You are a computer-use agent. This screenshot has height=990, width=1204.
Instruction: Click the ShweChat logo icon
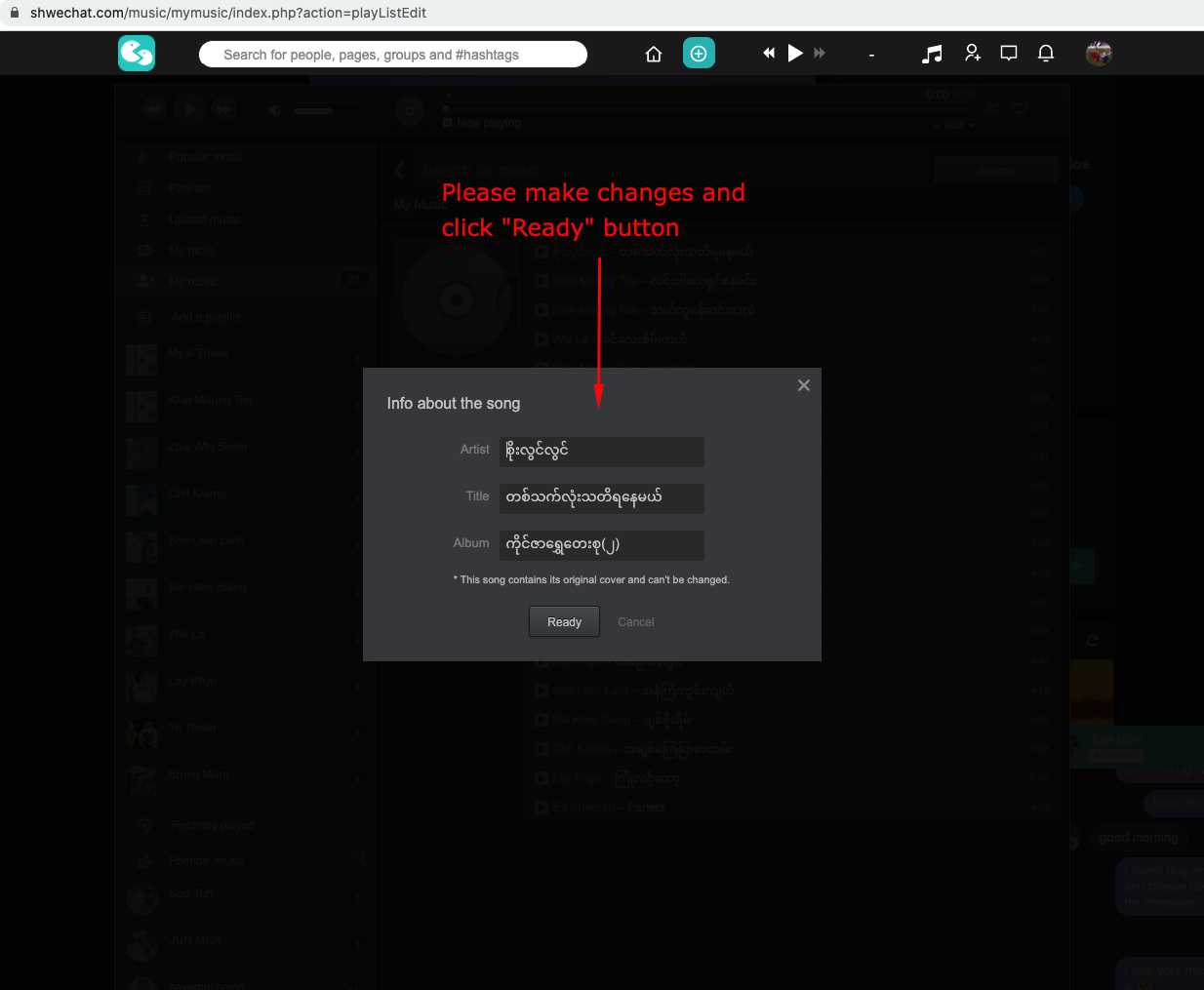pyautogui.click(x=137, y=54)
